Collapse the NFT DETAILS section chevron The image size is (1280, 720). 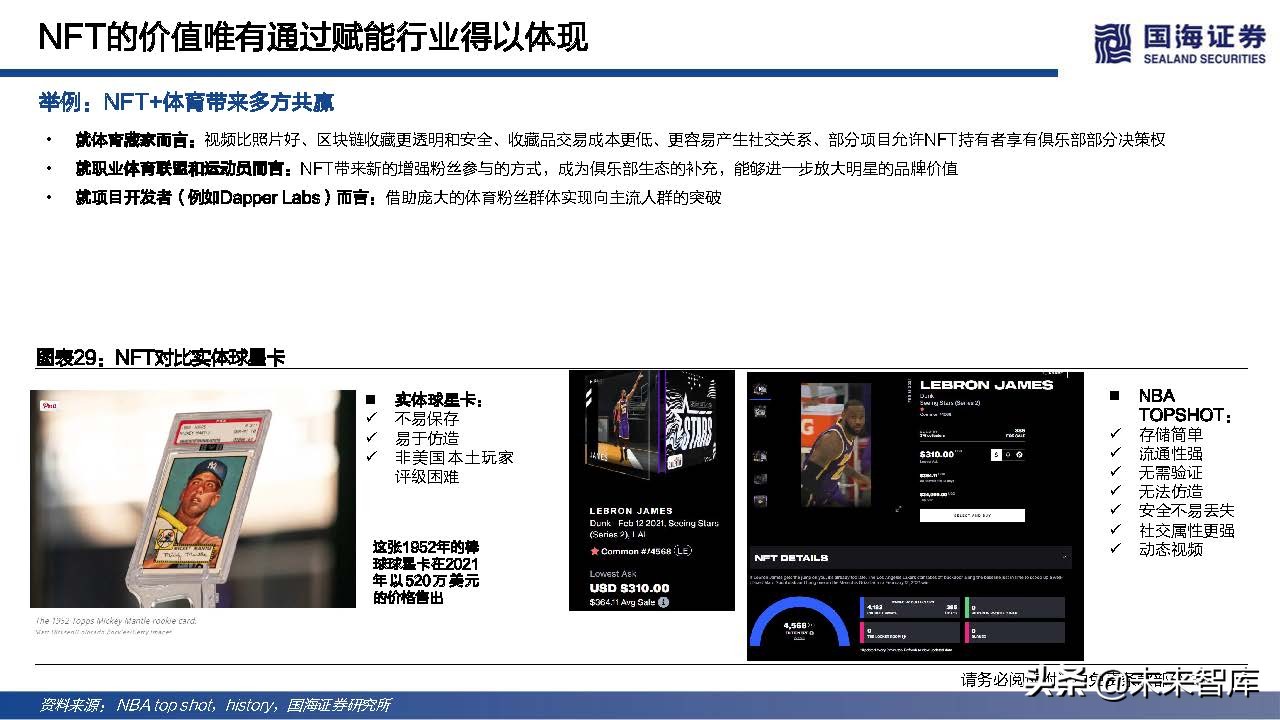[x=1065, y=557]
